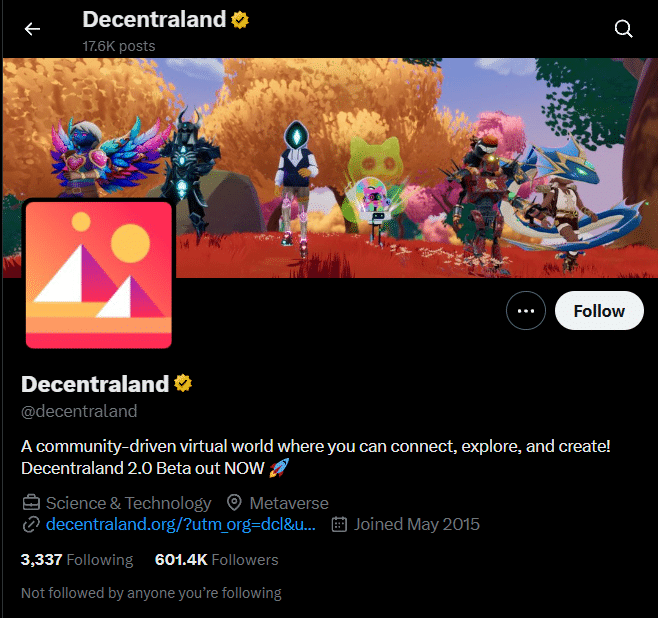
Task: View the 601.4K Followers list
Action: (x=216, y=559)
